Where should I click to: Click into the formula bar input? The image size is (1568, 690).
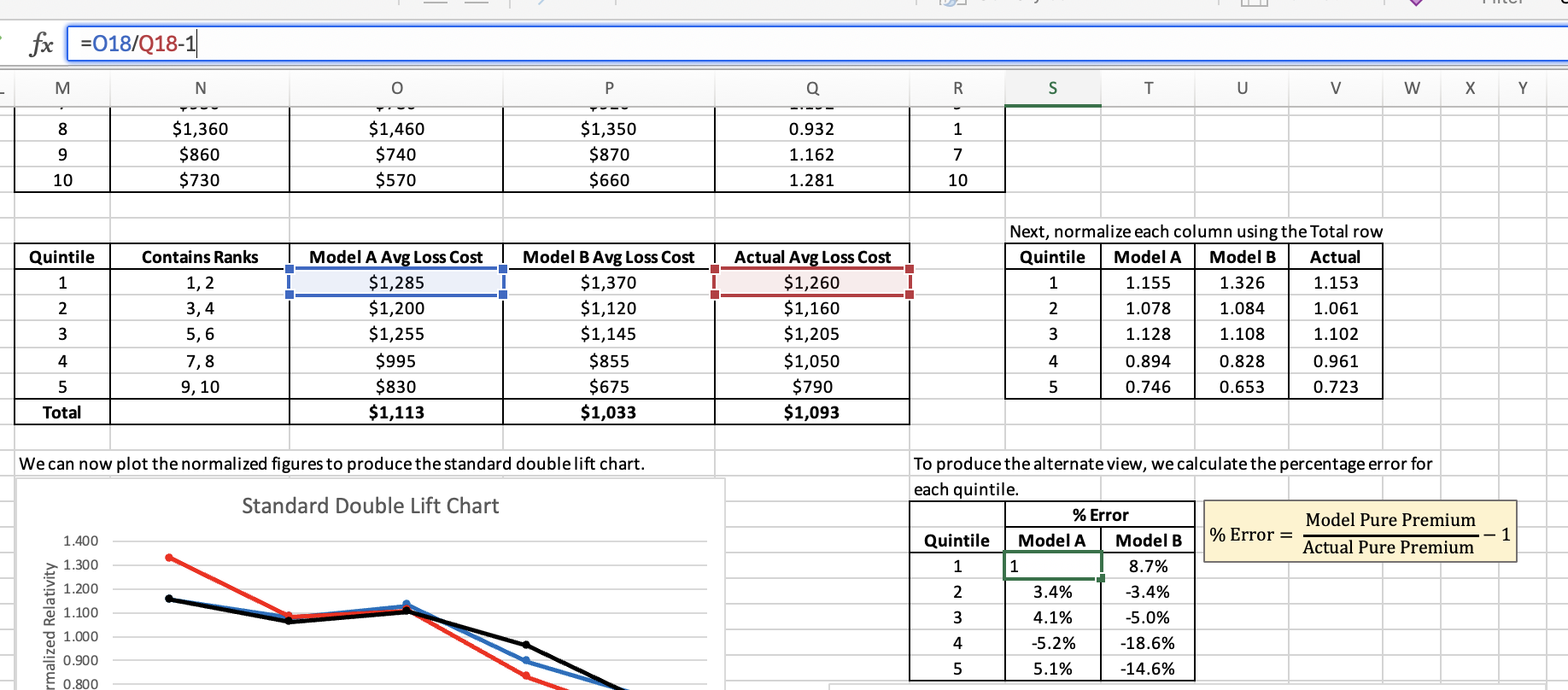769,44
